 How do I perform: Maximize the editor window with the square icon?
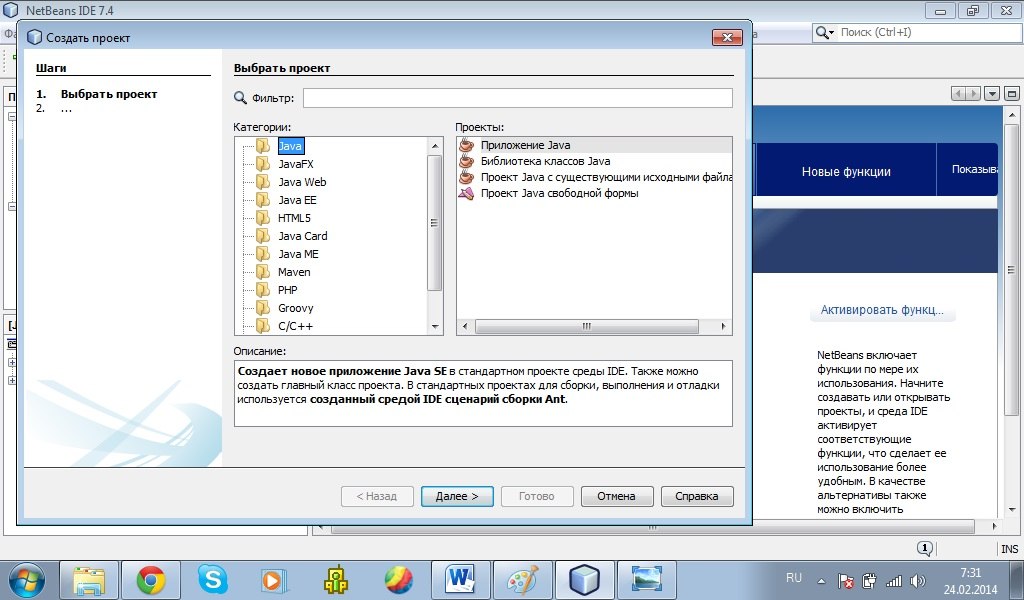(x=1012, y=94)
